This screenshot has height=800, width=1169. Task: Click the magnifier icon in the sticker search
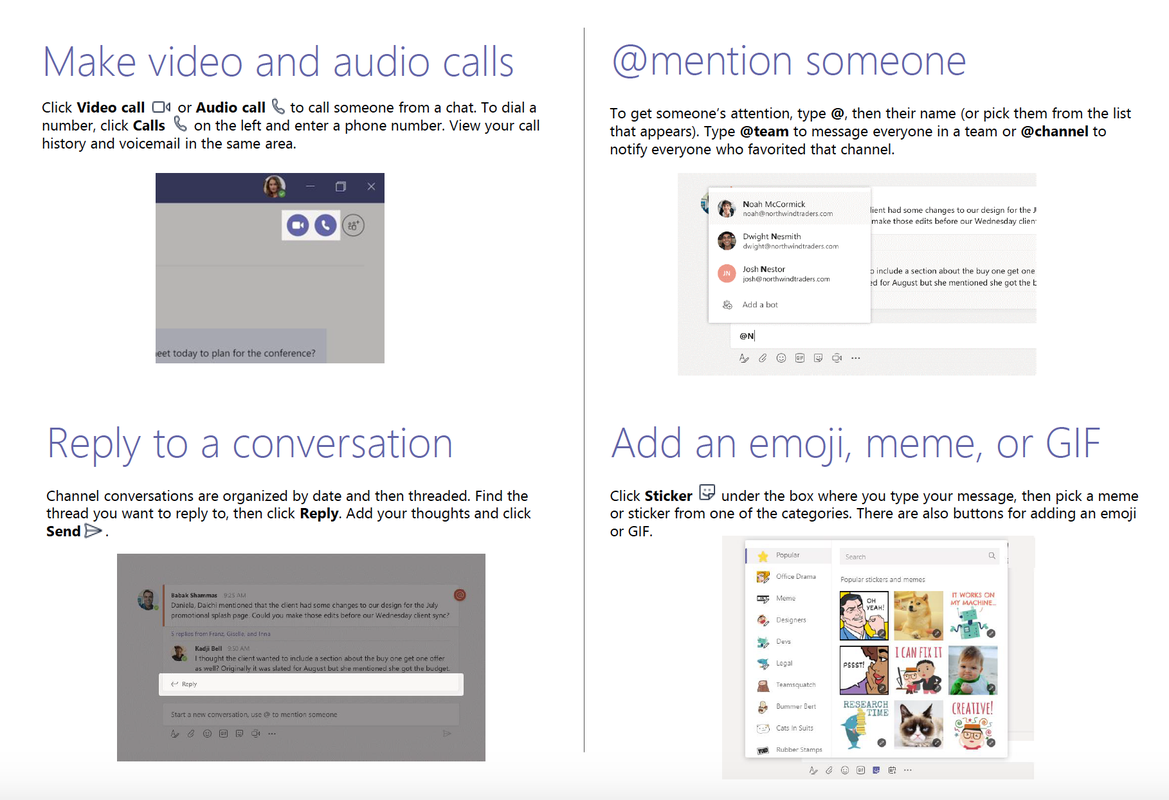point(992,556)
